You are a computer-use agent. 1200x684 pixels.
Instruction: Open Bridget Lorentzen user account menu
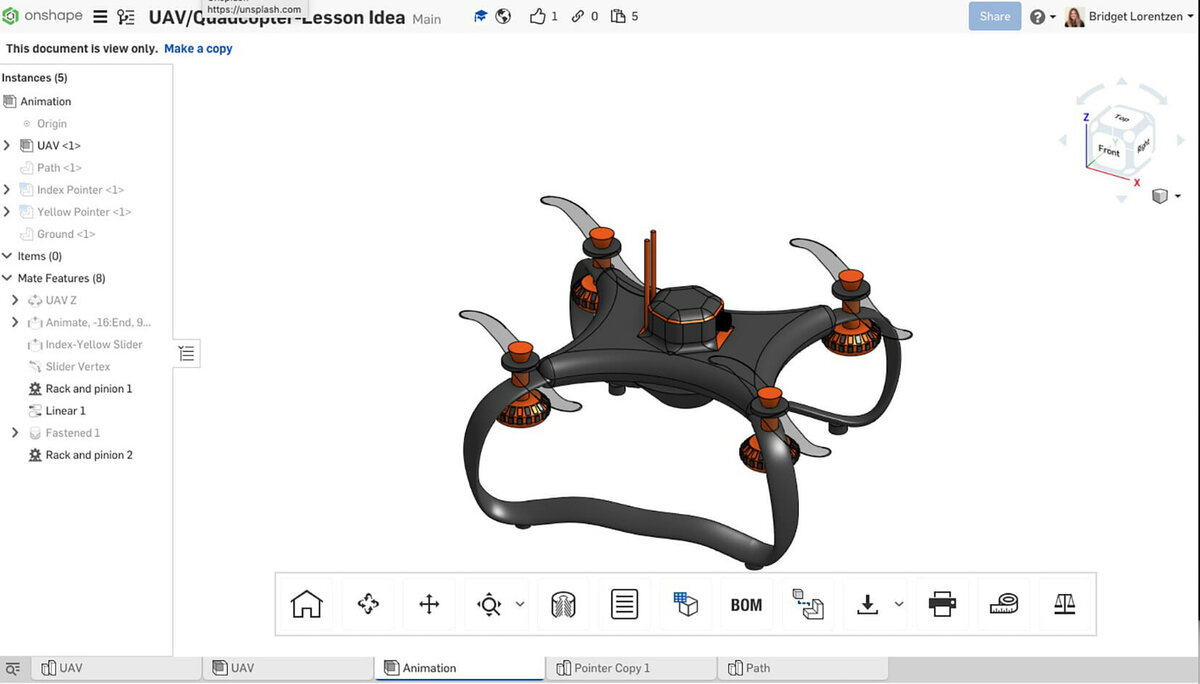1130,17
